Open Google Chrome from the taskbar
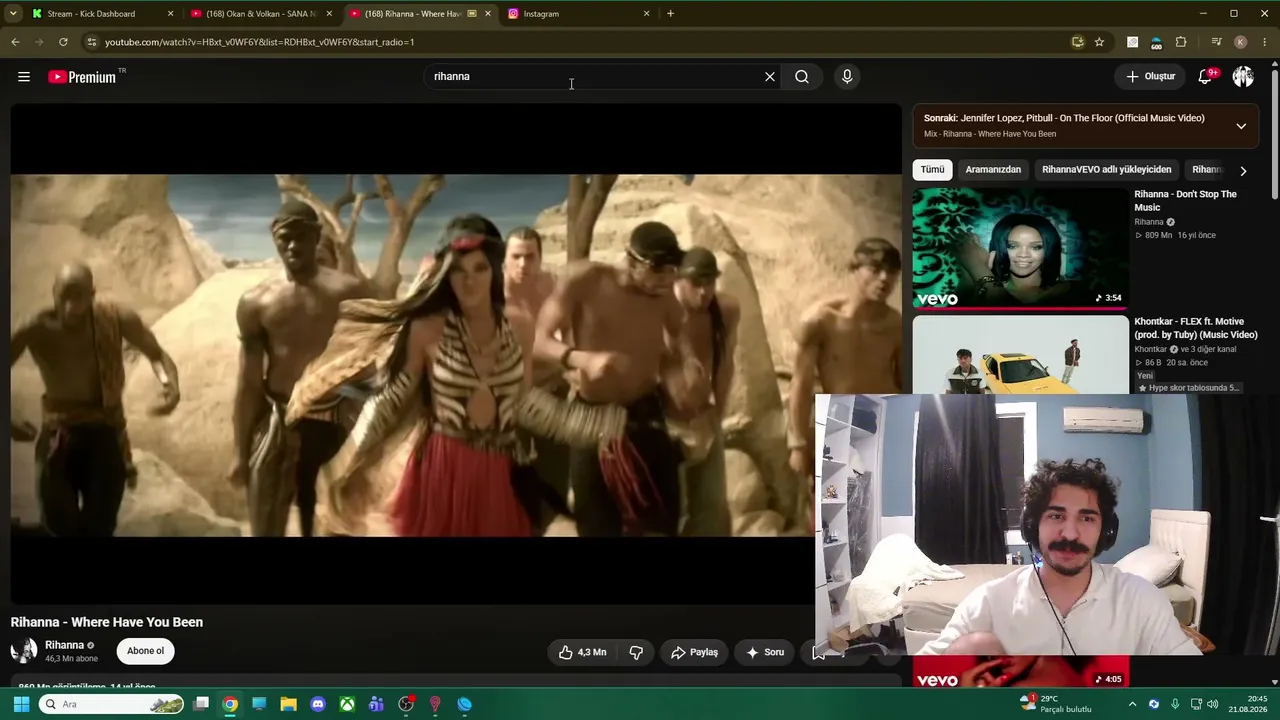The image size is (1280, 720). 230,704
